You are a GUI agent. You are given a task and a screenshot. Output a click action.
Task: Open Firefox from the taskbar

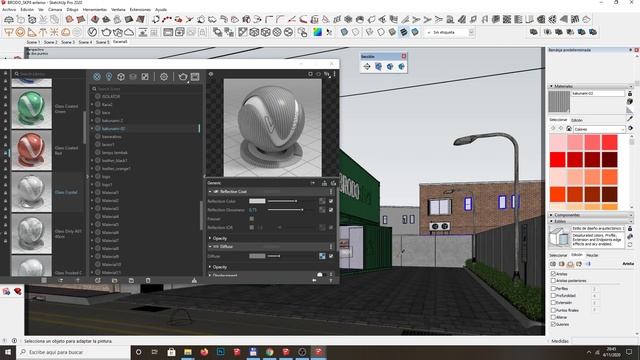[x=204, y=352]
